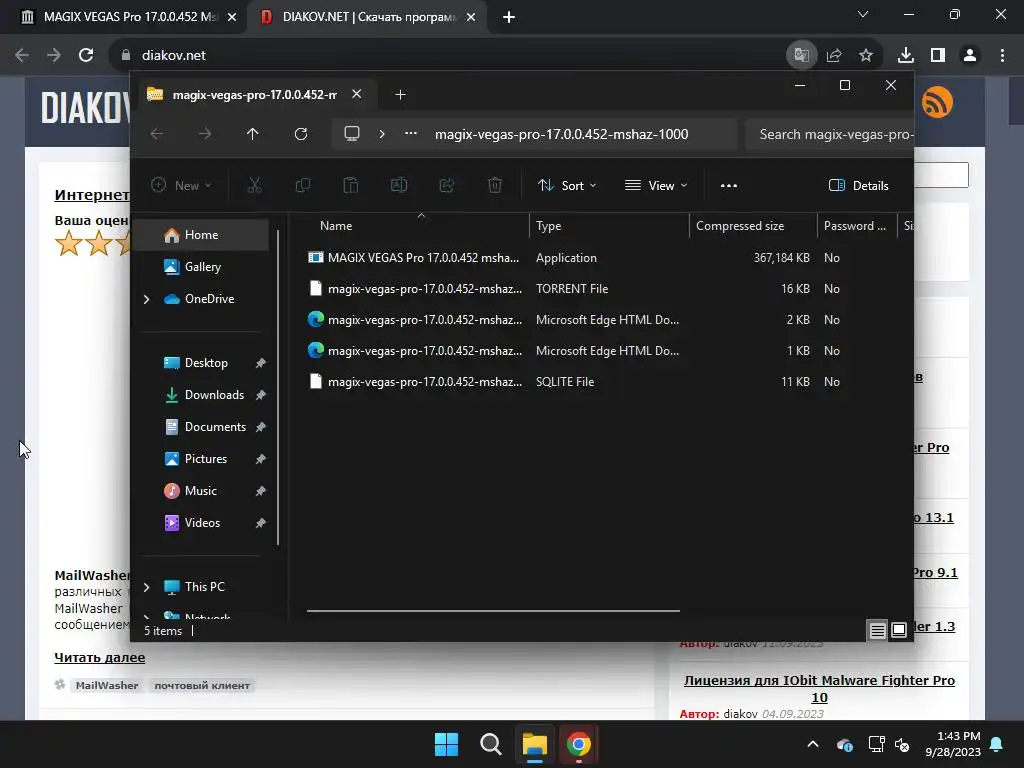This screenshot has width=1024, height=768.
Task: Toggle the Details pane button
Action: point(858,185)
